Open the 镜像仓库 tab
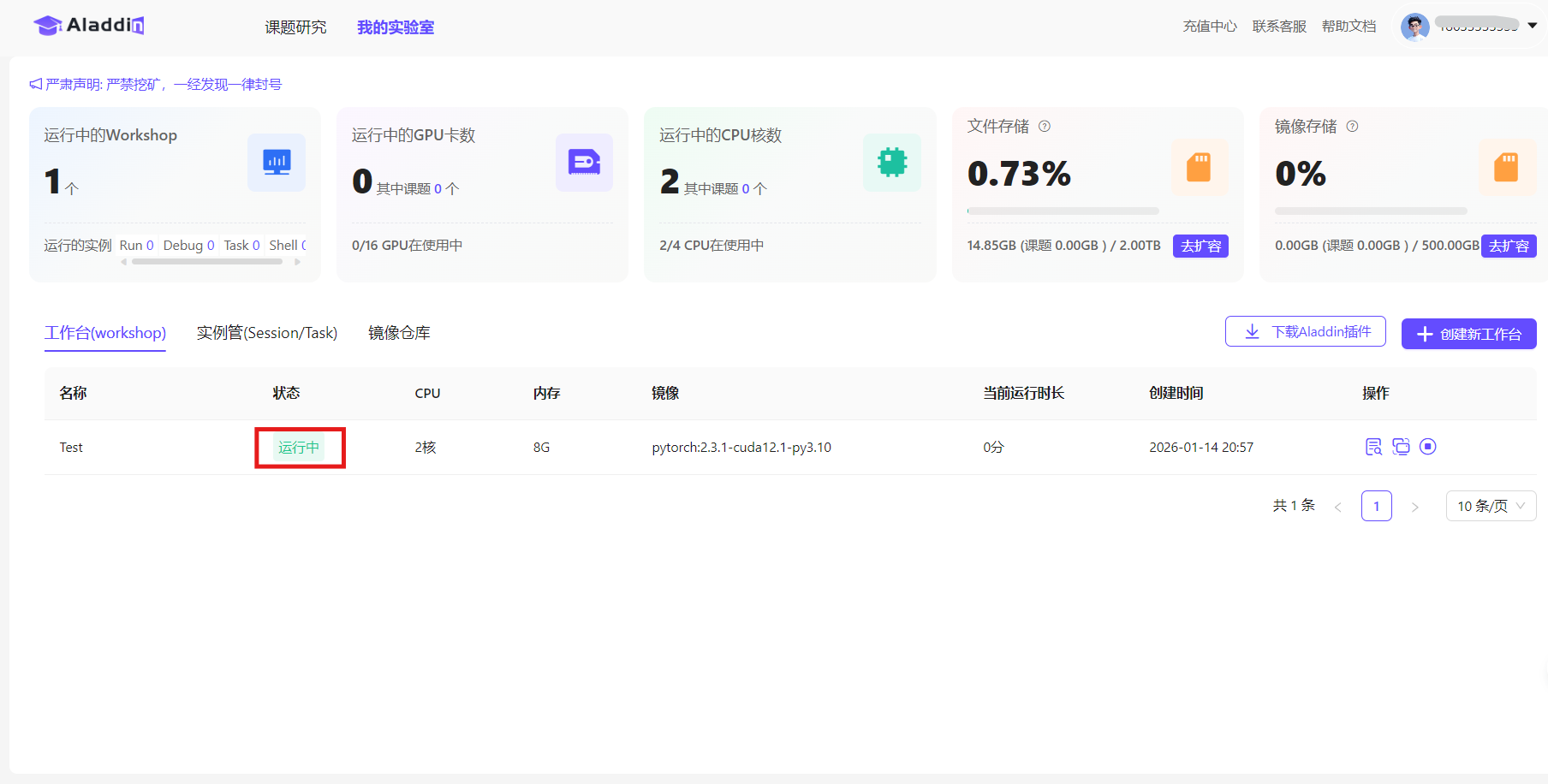This screenshot has height=784, width=1548. tap(399, 333)
